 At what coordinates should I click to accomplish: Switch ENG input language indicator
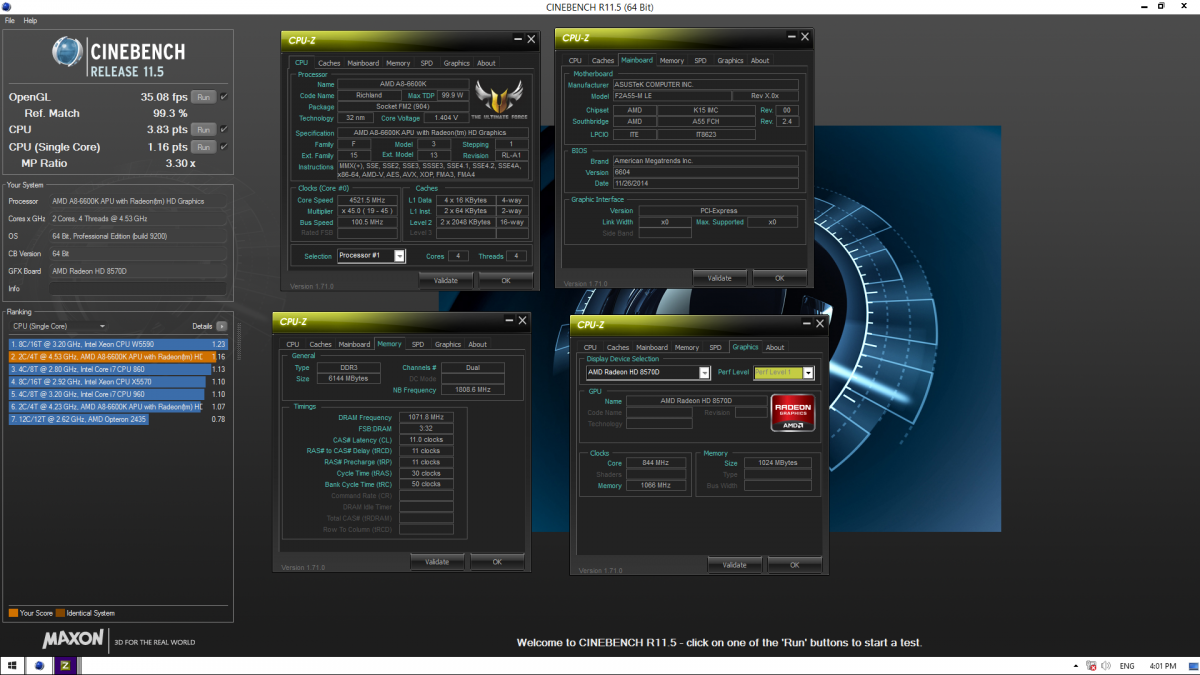coord(1127,666)
